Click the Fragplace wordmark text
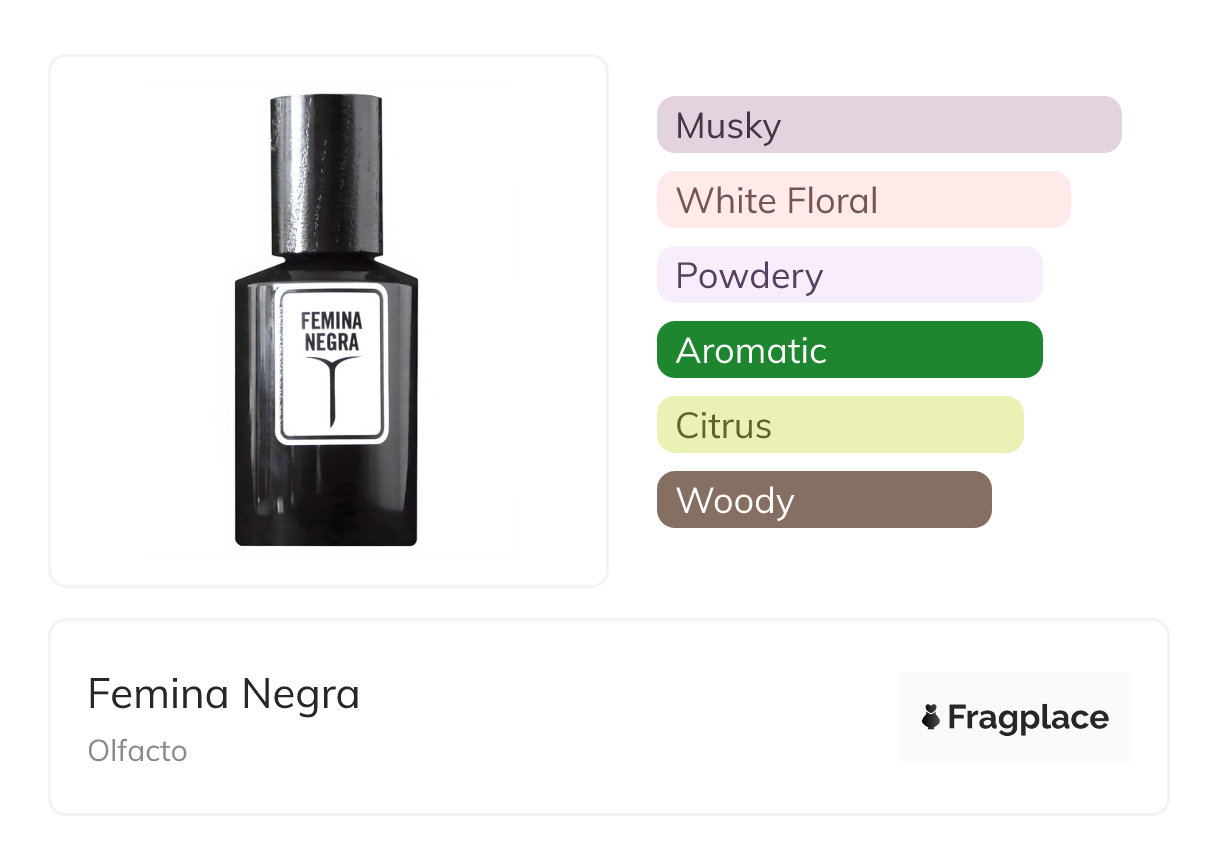Viewport: 1218px width, 864px height. [x=1028, y=718]
